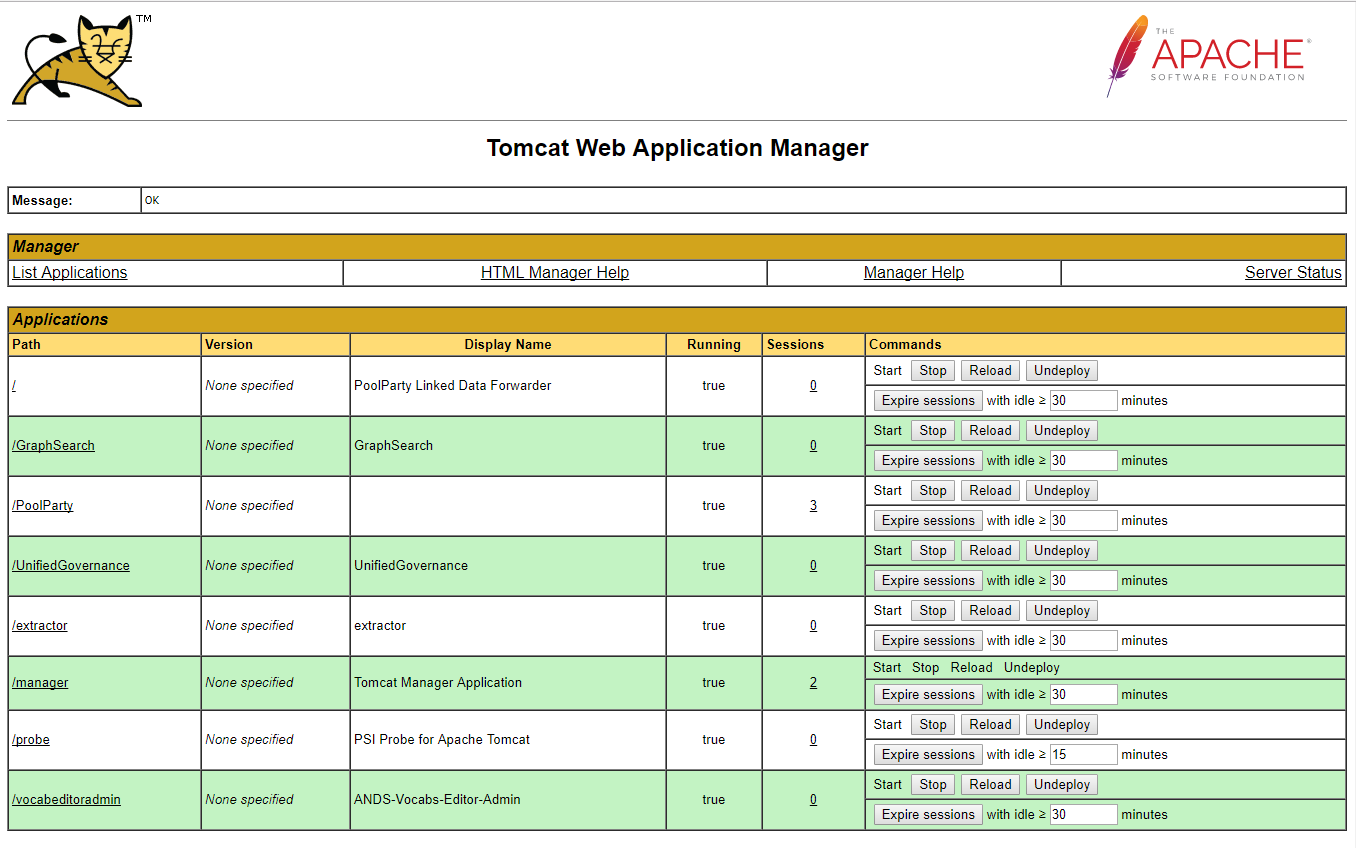The width and height of the screenshot is (1356, 848).
Task: Expire sessions for Tomcat Manager Application
Action: 928,694
